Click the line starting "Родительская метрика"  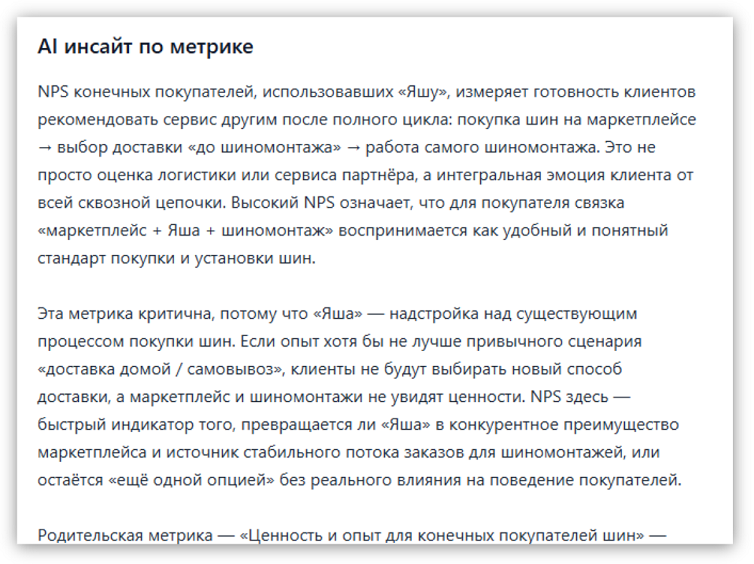(x=352, y=535)
